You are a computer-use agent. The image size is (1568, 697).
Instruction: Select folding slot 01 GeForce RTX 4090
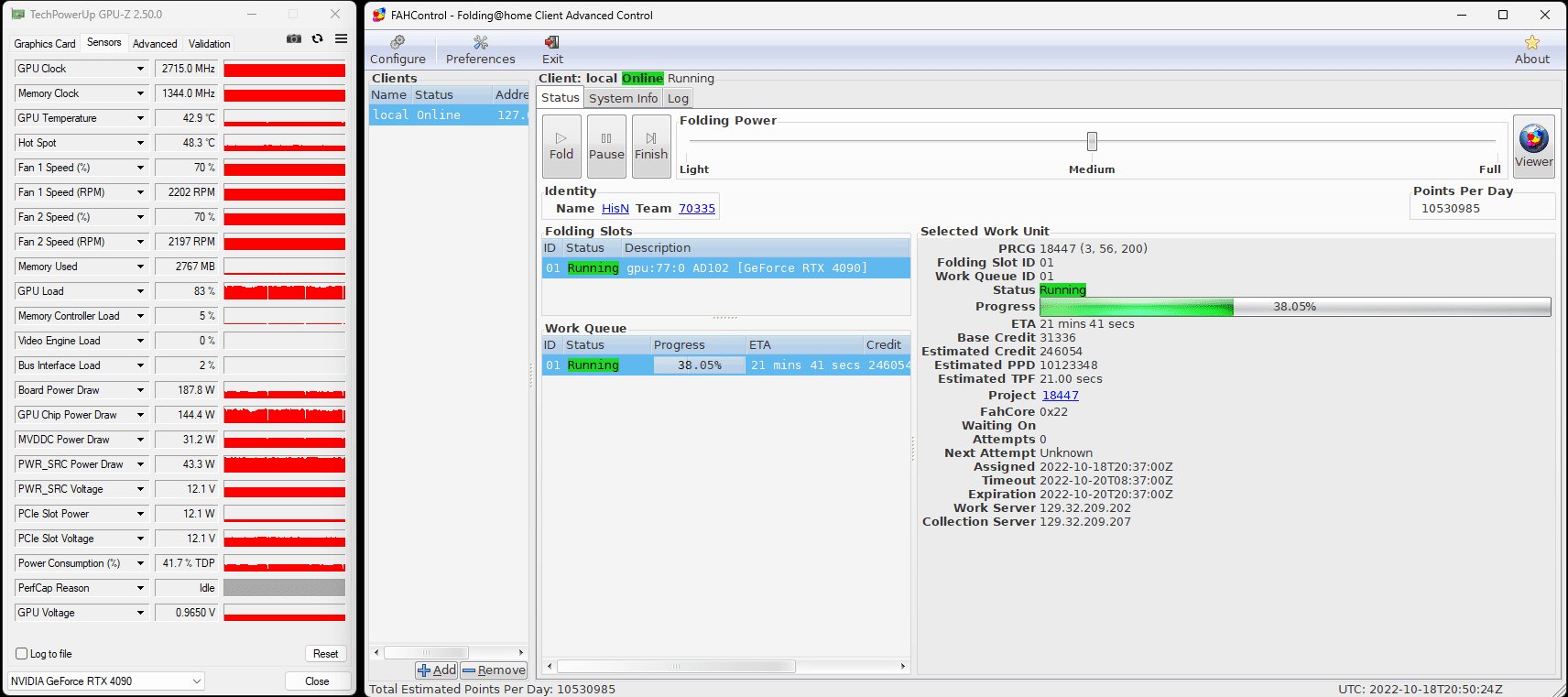click(x=726, y=268)
